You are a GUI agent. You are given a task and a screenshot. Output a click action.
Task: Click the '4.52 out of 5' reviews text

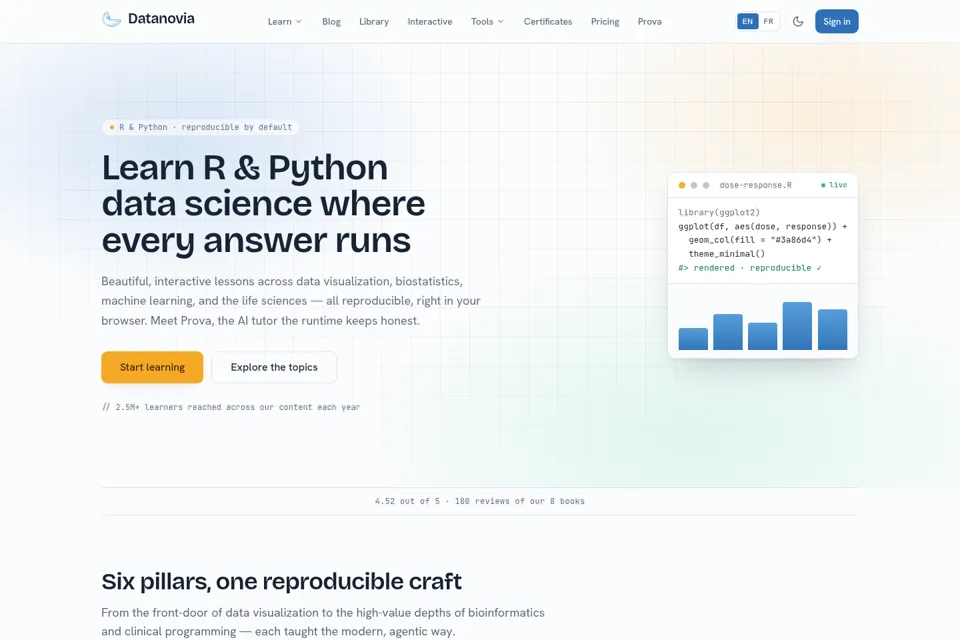pyautogui.click(x=479, y=501)
